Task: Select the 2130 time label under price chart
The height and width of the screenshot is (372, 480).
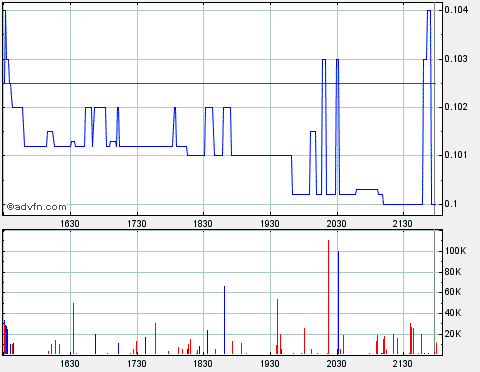Action: coord(403,224)
